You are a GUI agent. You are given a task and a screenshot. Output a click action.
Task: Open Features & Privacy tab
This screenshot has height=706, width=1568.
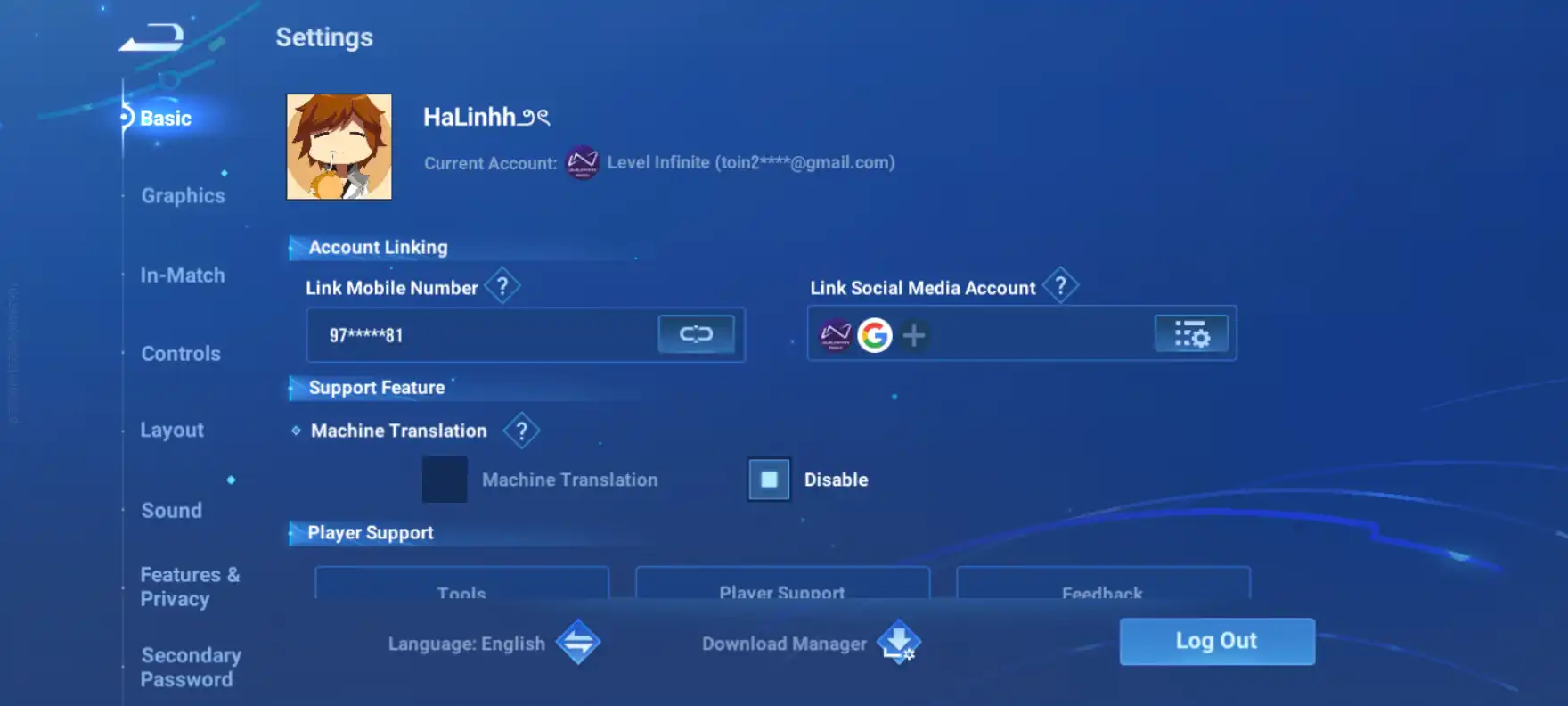point(190,587)
